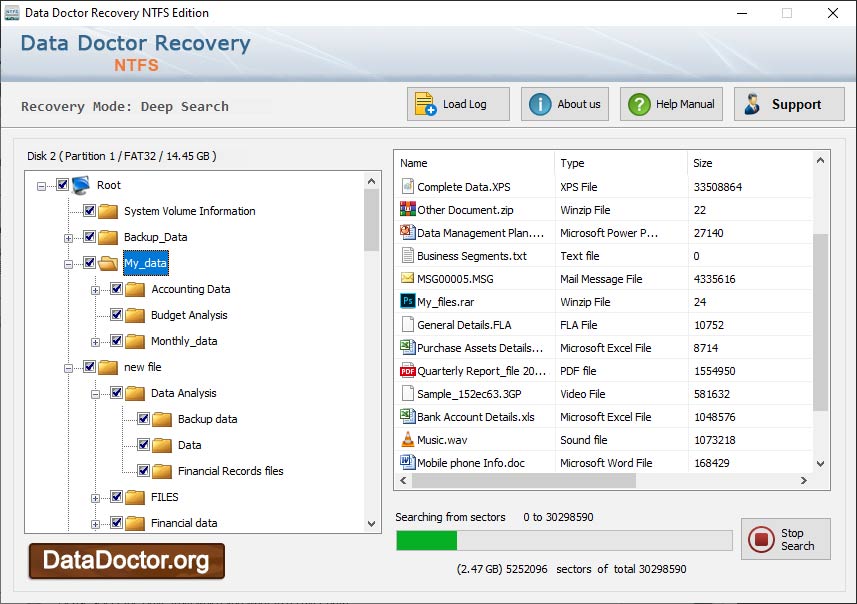The image size is (857, 604).
Task: Click the Purchase Assets Details Excel icon
Action: tap(407, 347)
